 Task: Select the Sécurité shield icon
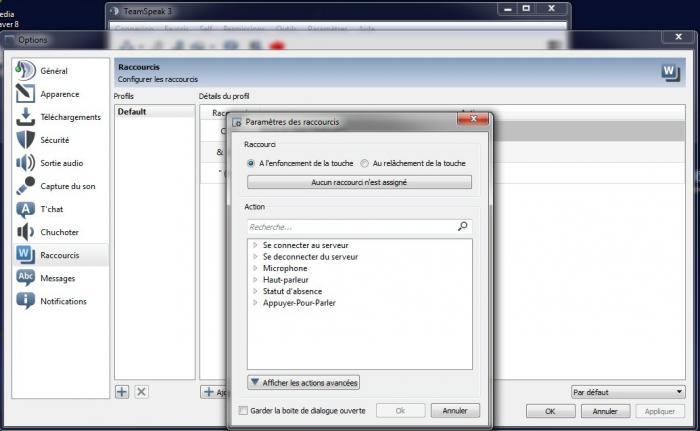point(25,140)
